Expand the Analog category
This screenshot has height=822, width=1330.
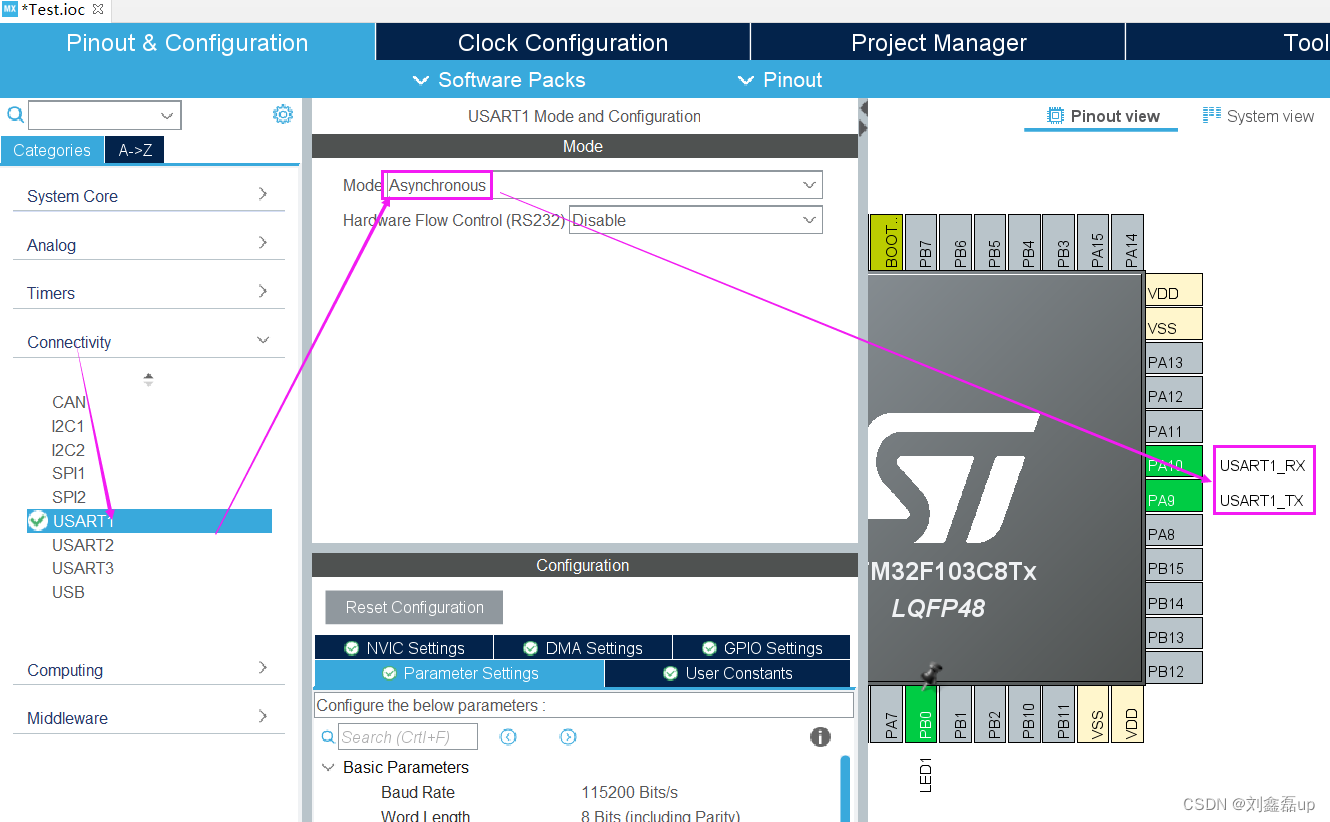(149, 244)
